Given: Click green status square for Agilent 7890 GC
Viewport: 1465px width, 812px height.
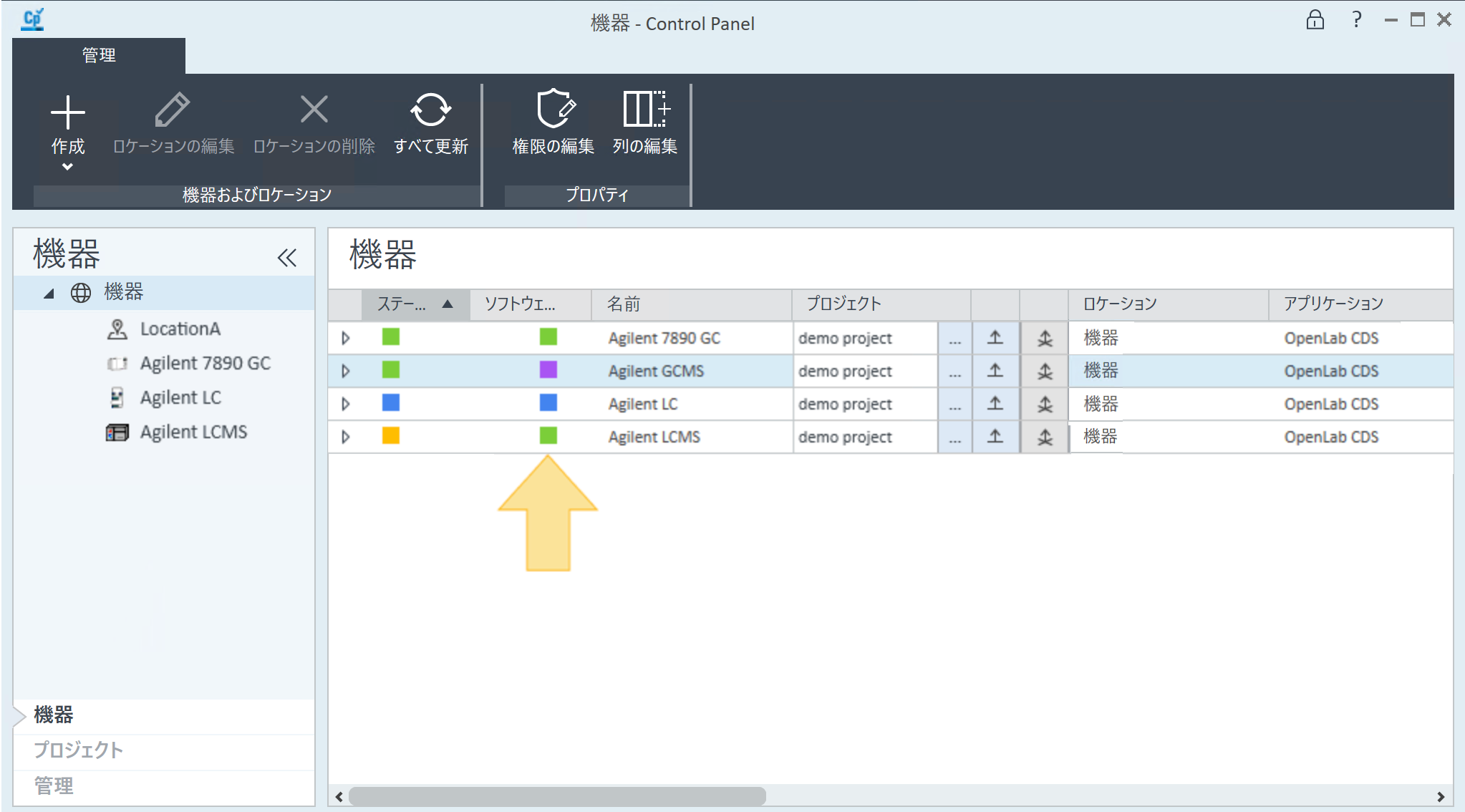Looking at the screenshot, I should [390, 337].
